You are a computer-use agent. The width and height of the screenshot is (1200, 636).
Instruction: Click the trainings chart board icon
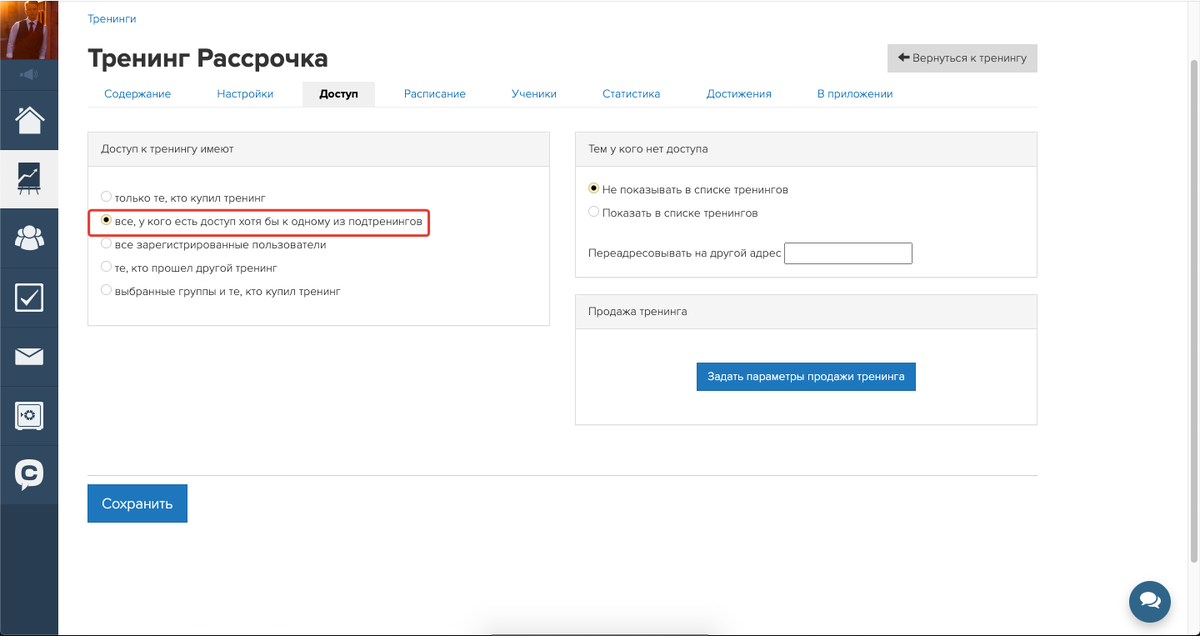[x=29, y=179]
